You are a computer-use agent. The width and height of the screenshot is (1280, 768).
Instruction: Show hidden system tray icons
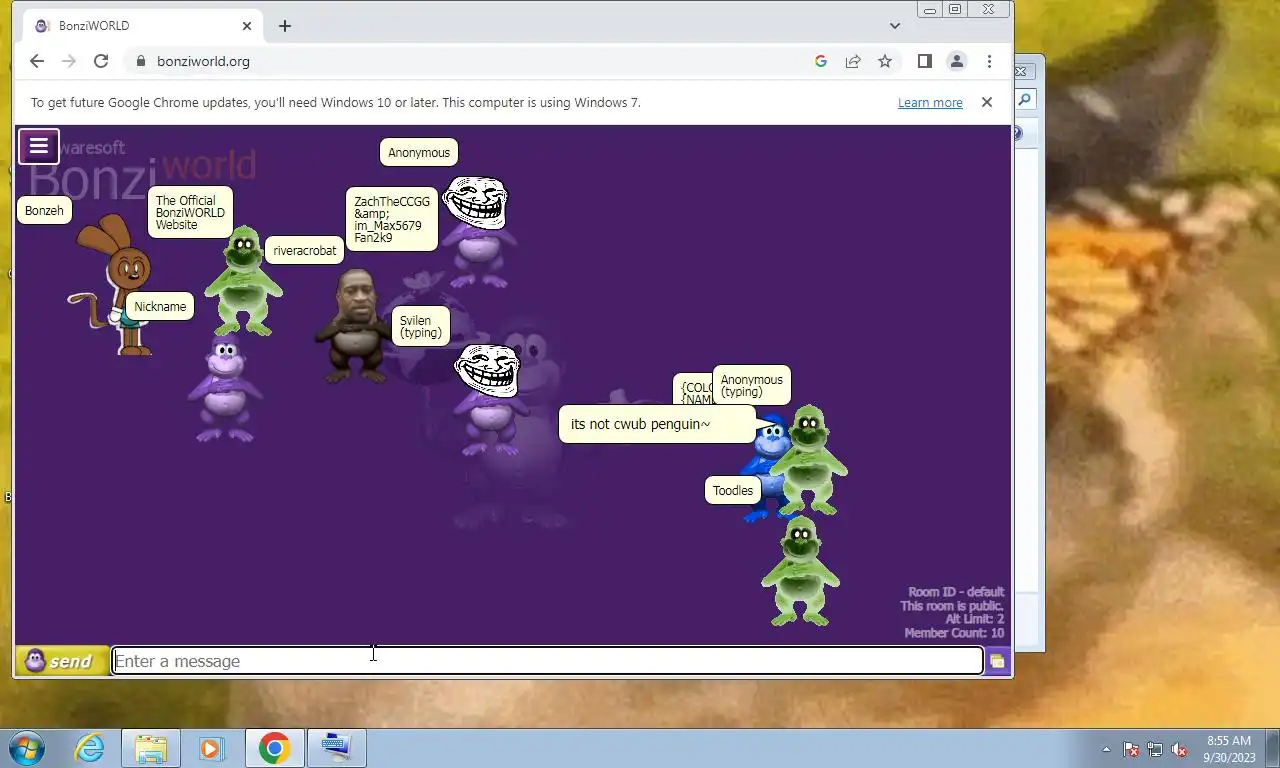click(x=1106, y=749)
